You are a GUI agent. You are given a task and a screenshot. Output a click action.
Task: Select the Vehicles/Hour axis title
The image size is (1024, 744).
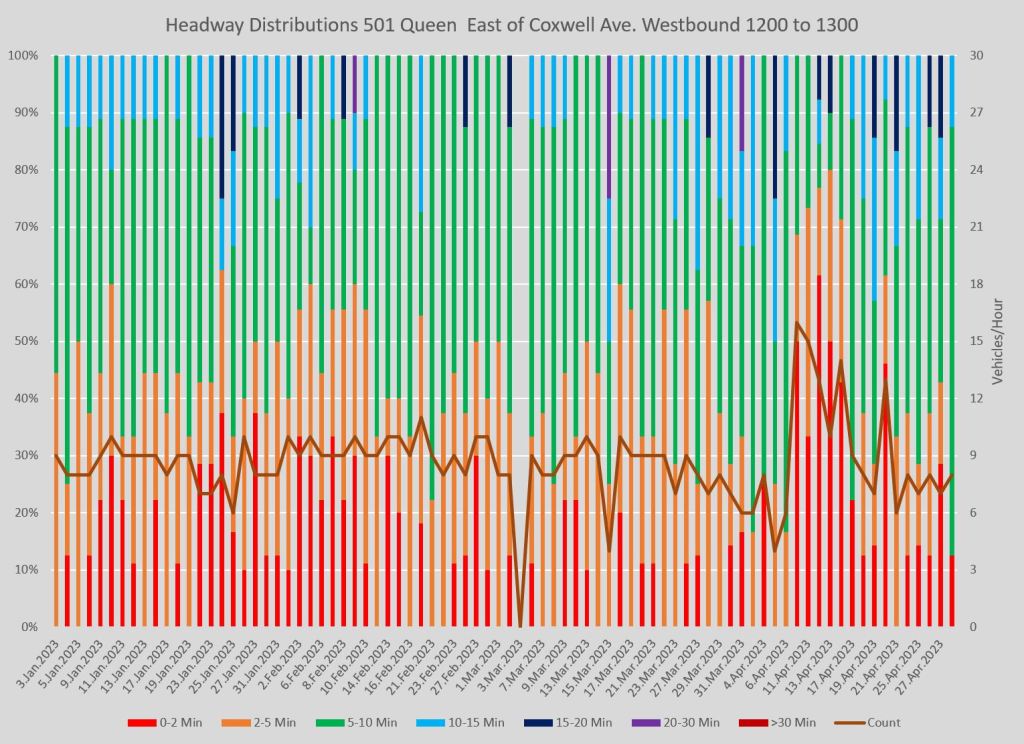996,341
